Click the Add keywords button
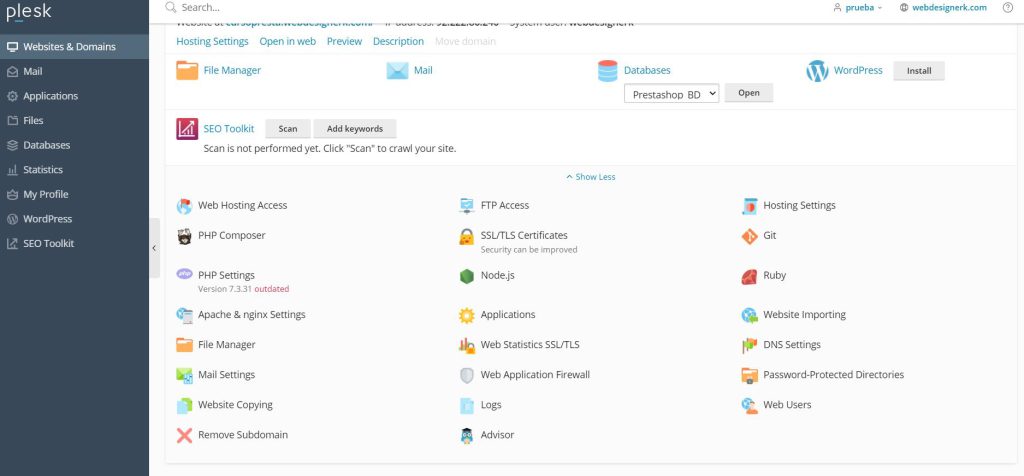 coord(355,129)
